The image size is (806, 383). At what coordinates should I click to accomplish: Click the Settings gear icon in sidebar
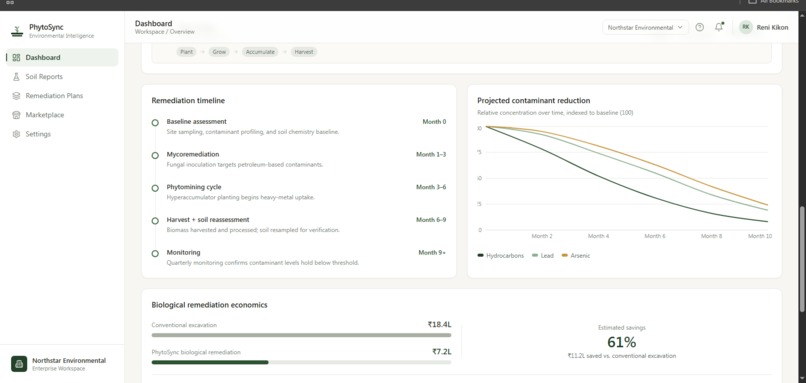[x=16, y=134]
